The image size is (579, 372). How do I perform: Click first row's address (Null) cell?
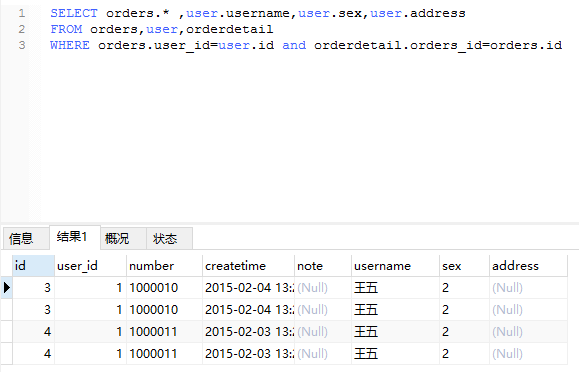[x=528, y=287]
